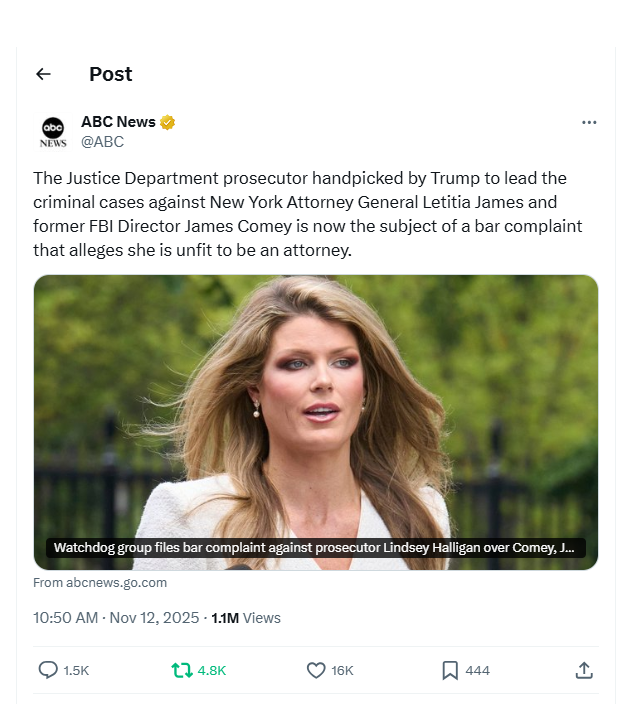Click the 1.5K replies count

(76, 670)
